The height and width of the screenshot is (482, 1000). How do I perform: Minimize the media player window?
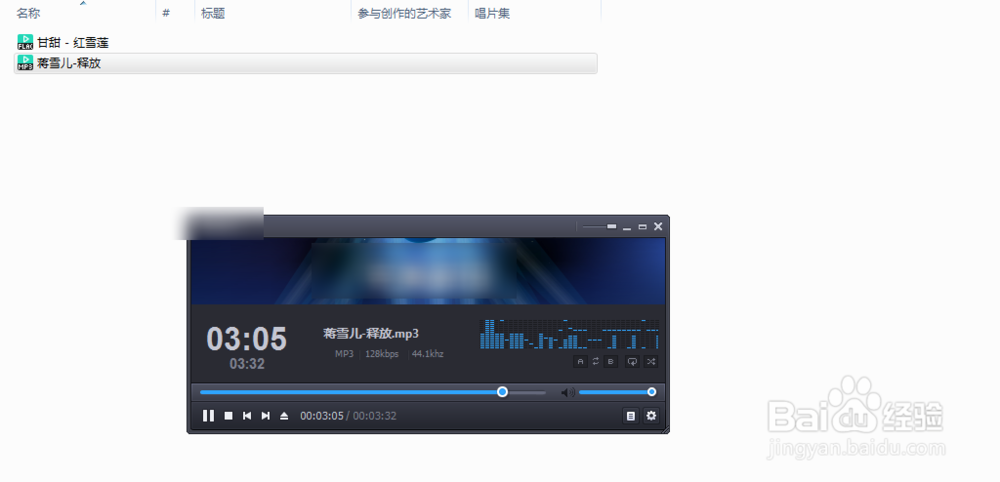[x=627, y=227]
